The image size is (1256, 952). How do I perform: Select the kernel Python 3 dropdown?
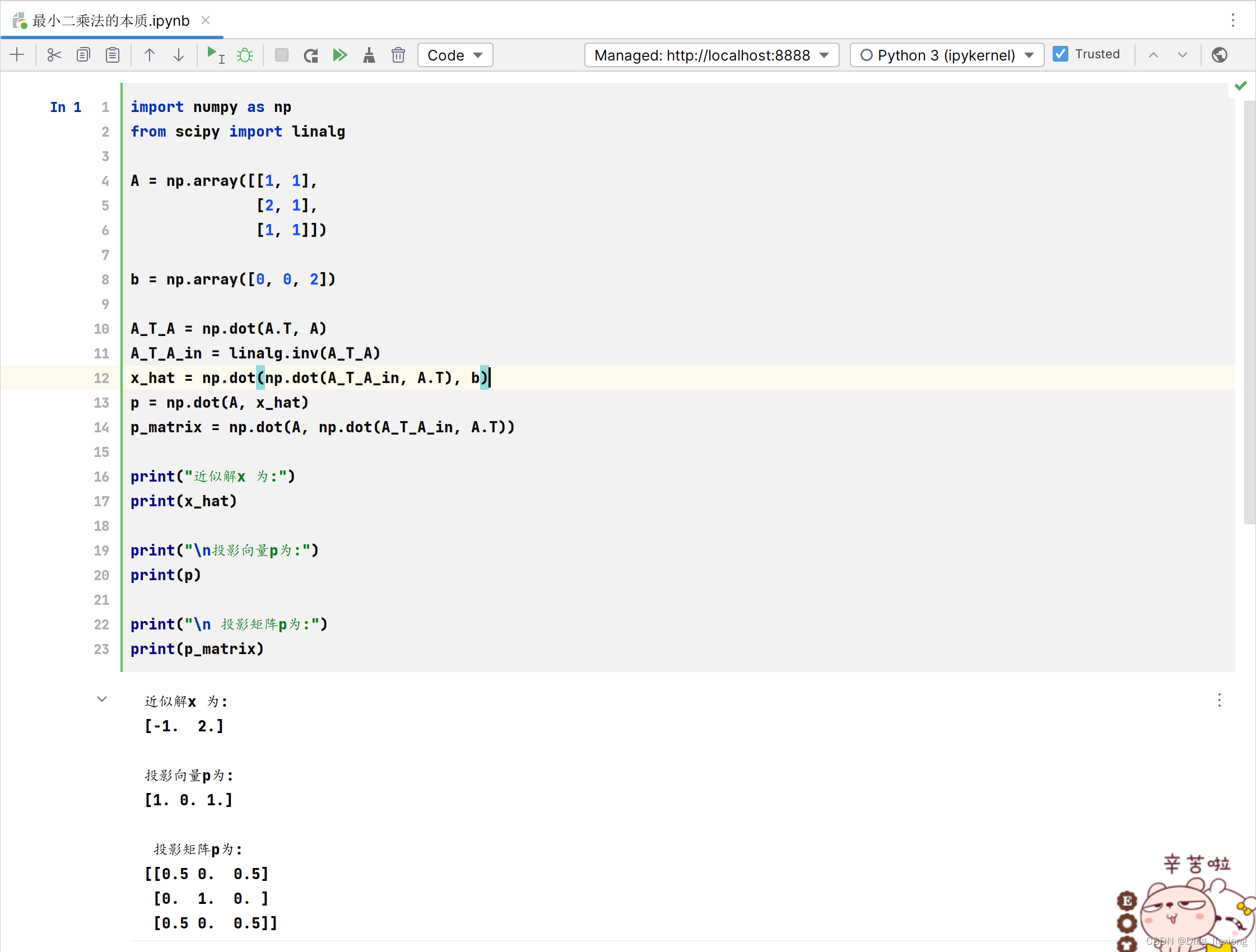click(943, 55)
